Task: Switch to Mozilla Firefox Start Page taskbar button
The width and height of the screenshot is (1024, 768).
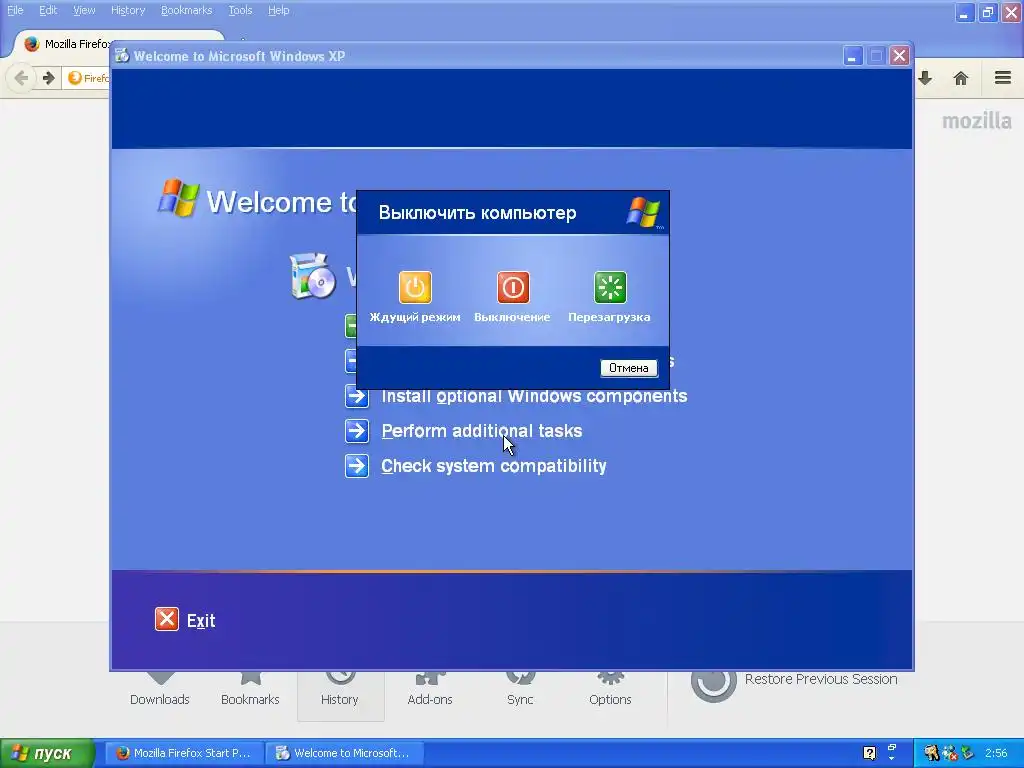Action: [x=185, y=753]
